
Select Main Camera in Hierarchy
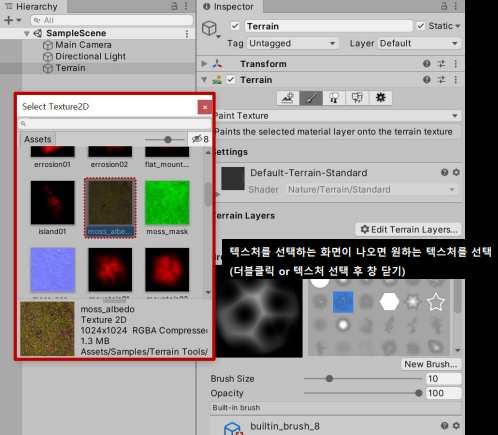click(x=83, y=45)
